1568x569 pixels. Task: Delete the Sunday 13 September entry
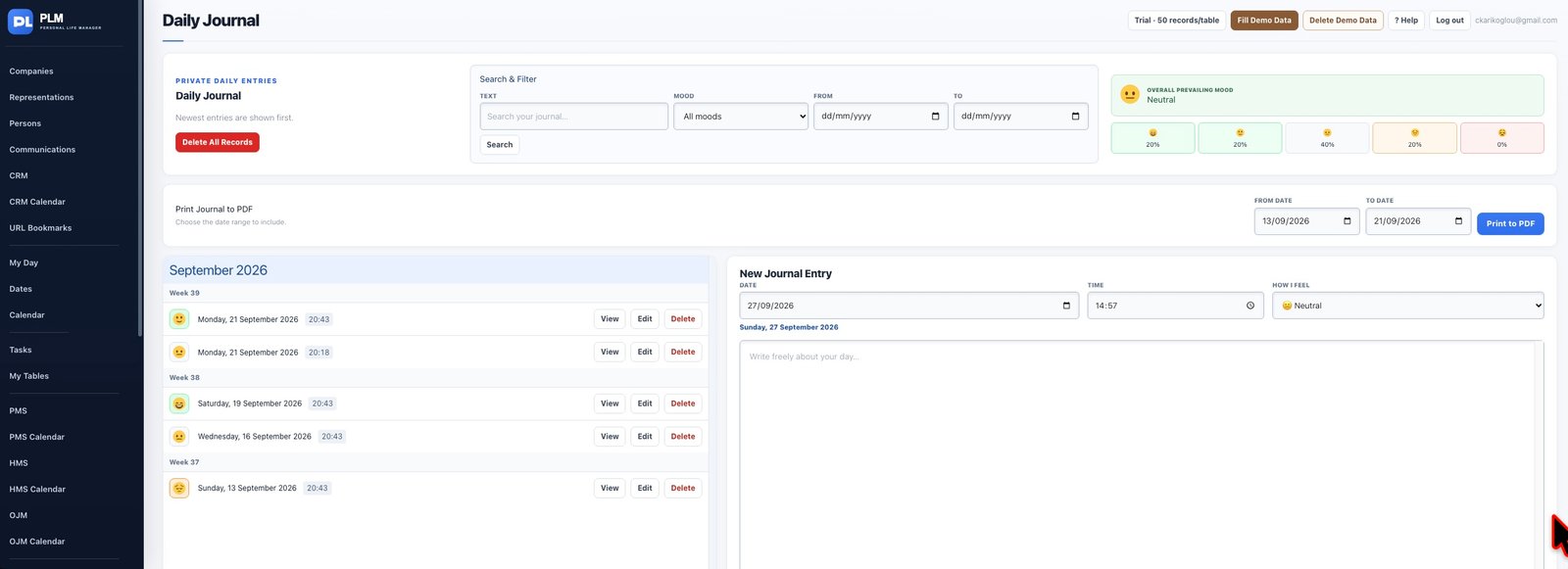click(683, 488)
